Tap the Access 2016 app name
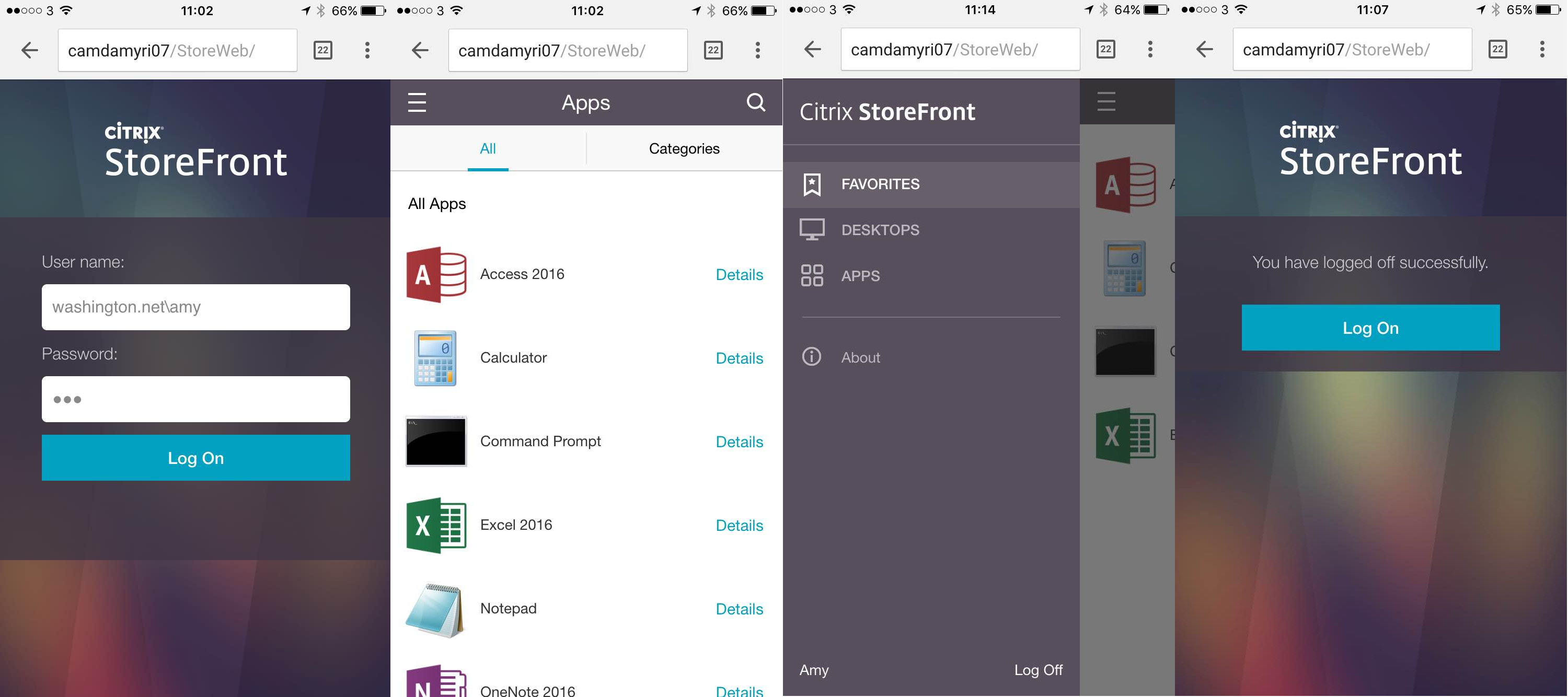Image resolution: width=1568 pixels, height=697 pixels. (x=522, y=274)
